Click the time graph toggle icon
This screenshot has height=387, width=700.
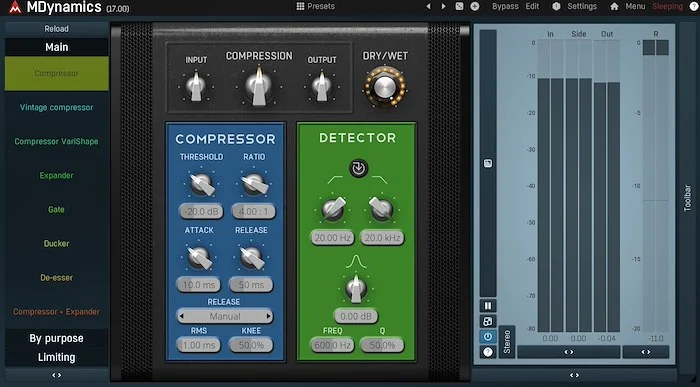[x=488, y=163]
